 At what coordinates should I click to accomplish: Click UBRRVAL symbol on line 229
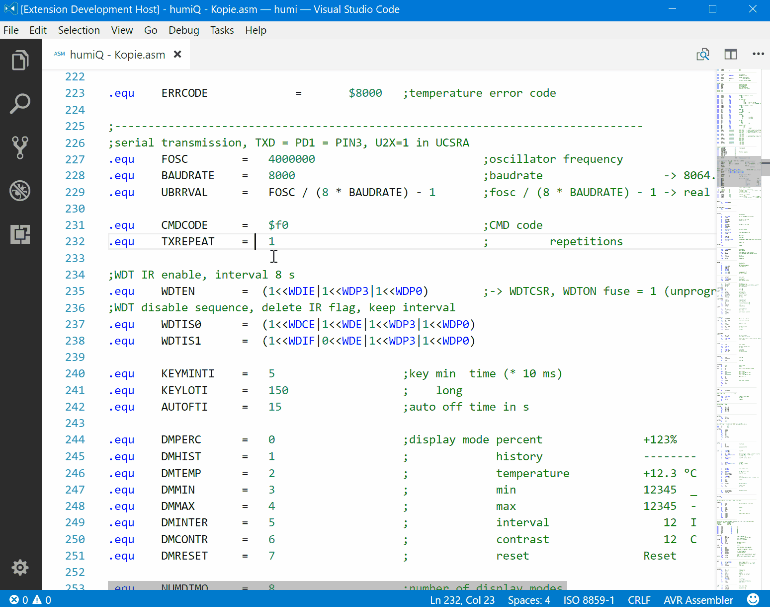point(184,192)
